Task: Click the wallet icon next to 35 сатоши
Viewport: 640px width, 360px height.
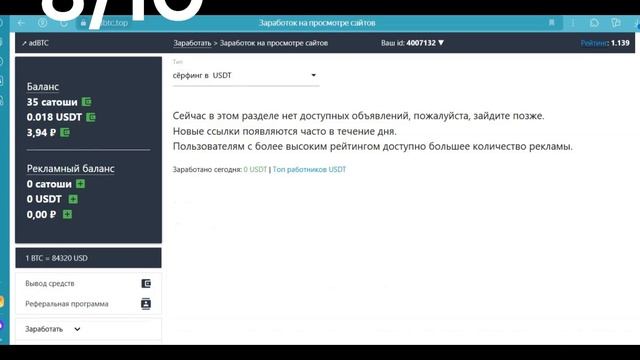Action: point(87,102)
